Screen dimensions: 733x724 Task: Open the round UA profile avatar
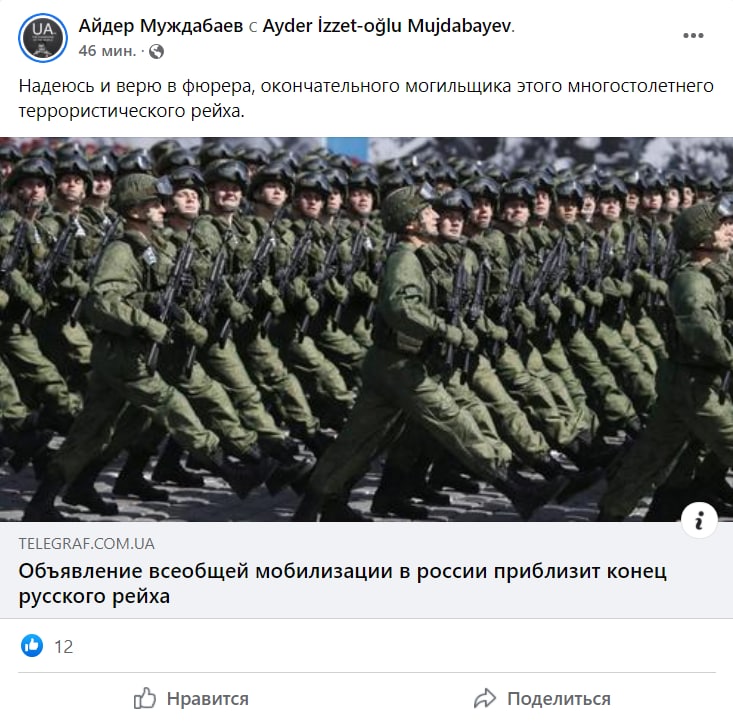pos(43,38)
